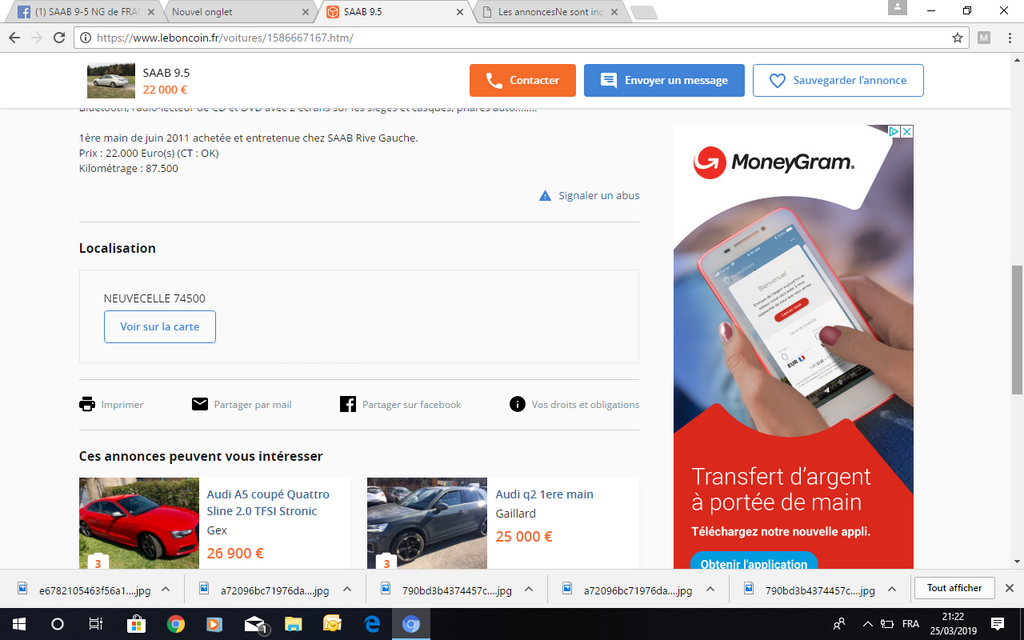The width and height of the screenshot is (1024, 640).
Task: Open the Mail app with one unread badge
Action: pyautogui.click(x=255, y=625)
